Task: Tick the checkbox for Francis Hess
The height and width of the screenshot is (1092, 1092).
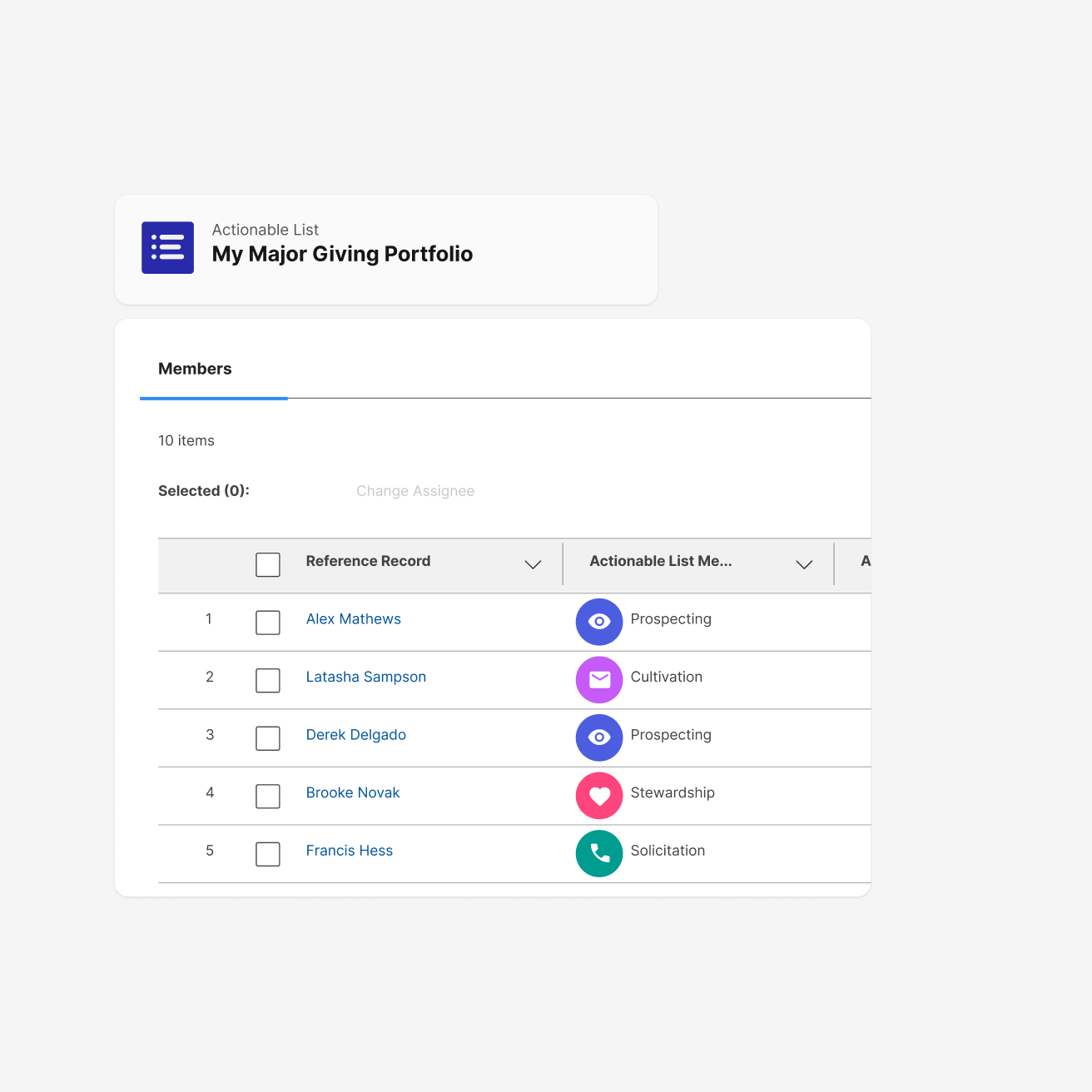Action: 268,854
